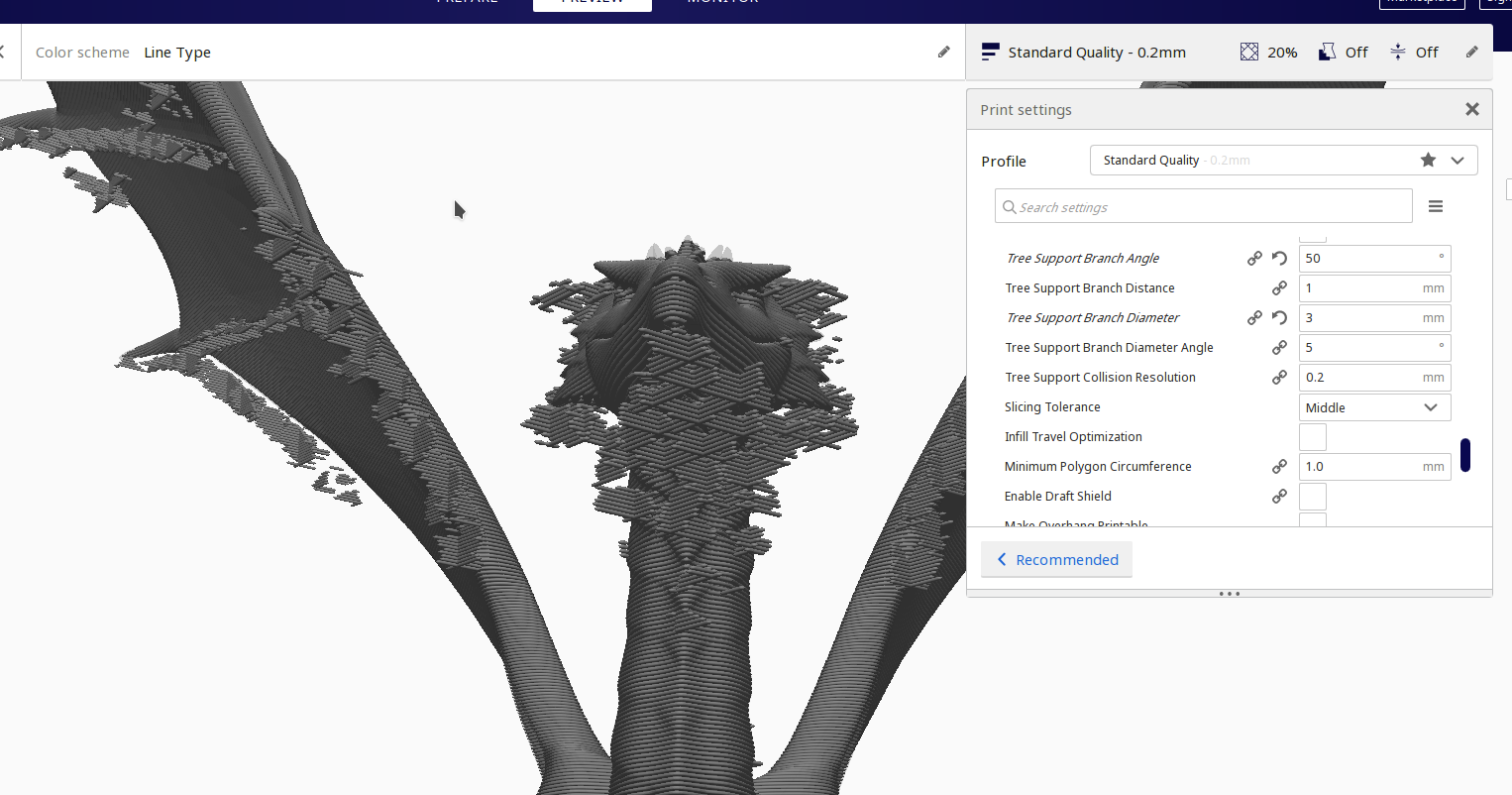Click the support icon showing Off

[x=1327, y=52]
